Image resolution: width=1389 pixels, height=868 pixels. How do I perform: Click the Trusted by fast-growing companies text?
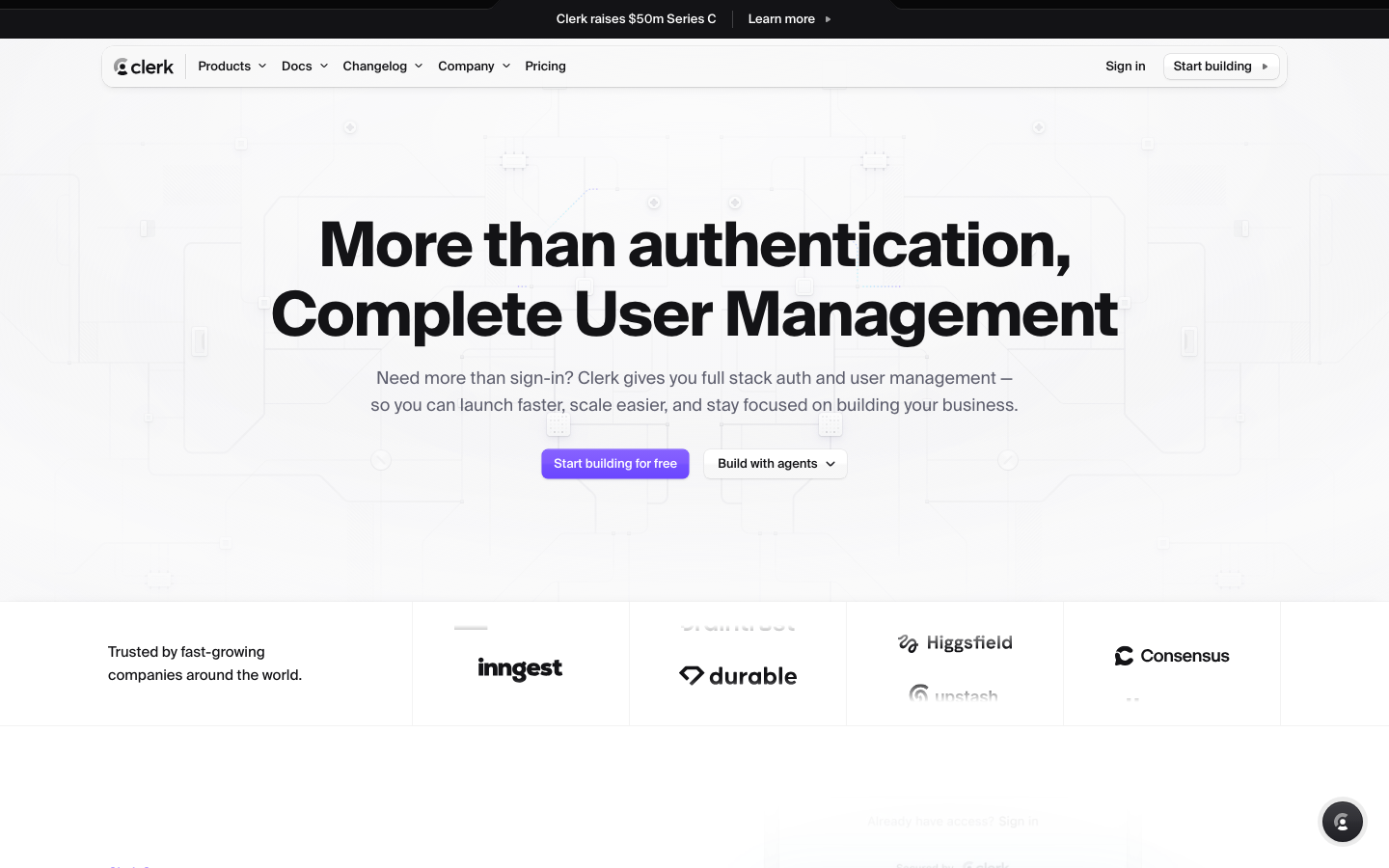pos(204,664)
